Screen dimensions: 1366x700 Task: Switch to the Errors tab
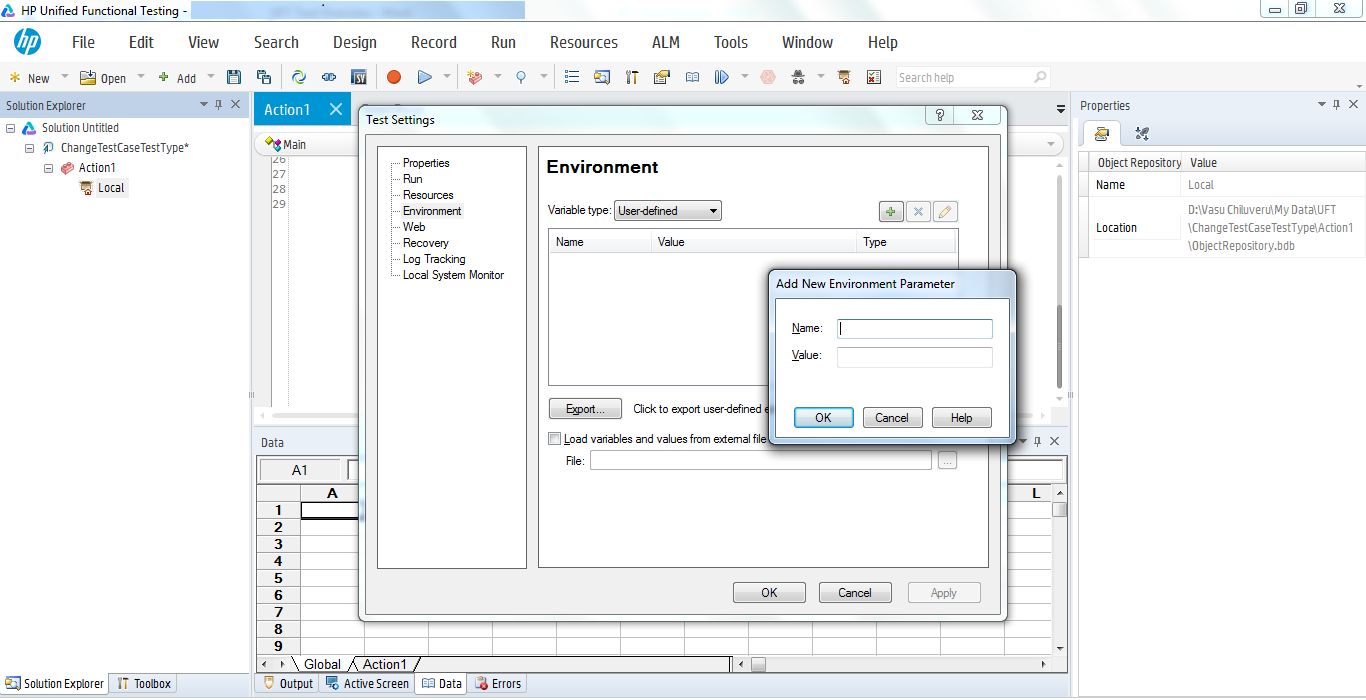[498, 684]
